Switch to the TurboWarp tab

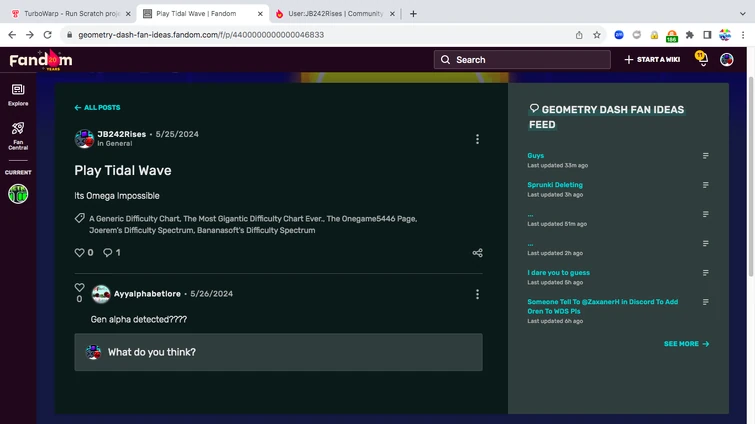click(70, 13)
